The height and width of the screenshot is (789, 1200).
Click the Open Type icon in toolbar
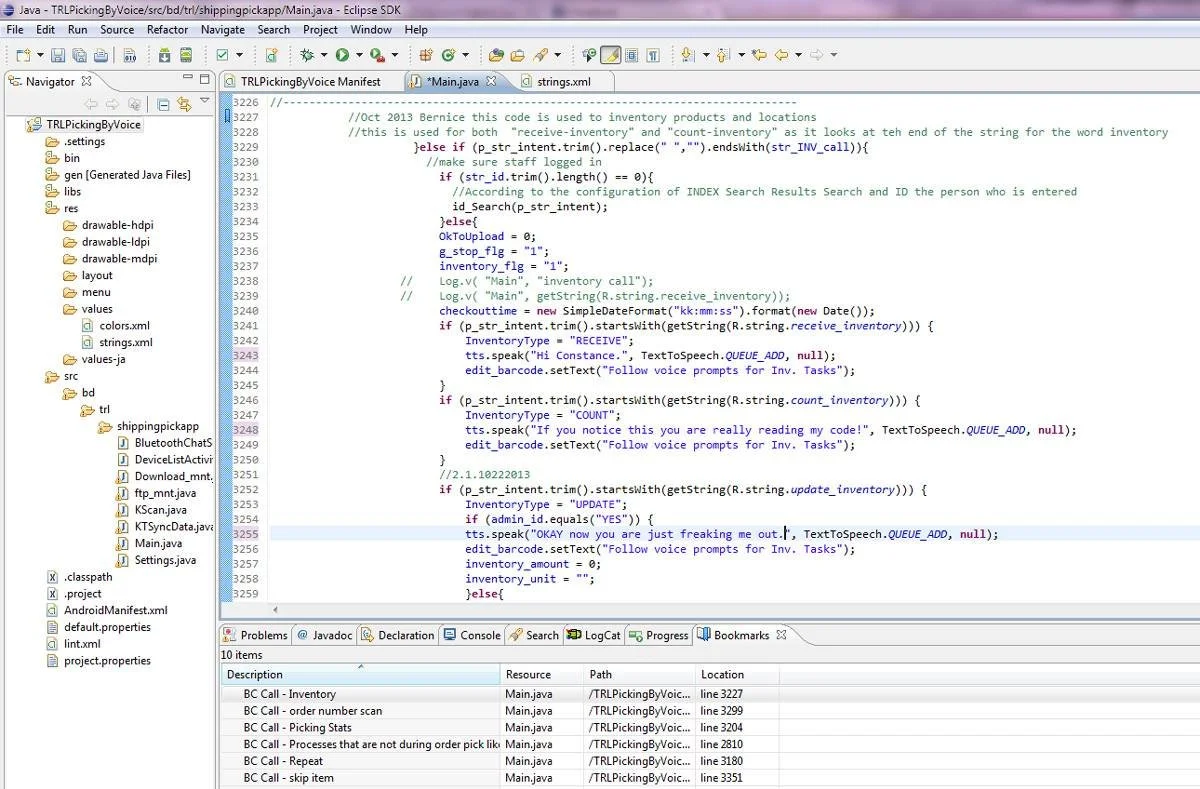point(495,56)
